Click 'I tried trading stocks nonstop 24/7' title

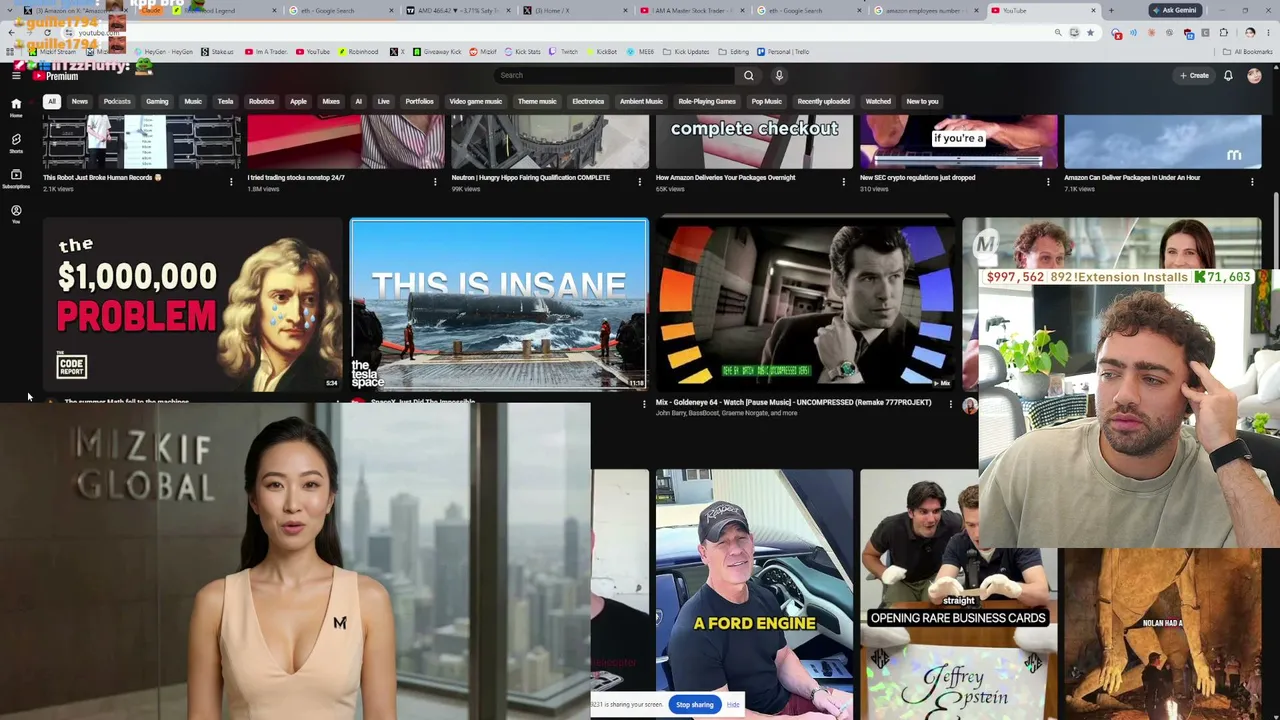[295, 178]
